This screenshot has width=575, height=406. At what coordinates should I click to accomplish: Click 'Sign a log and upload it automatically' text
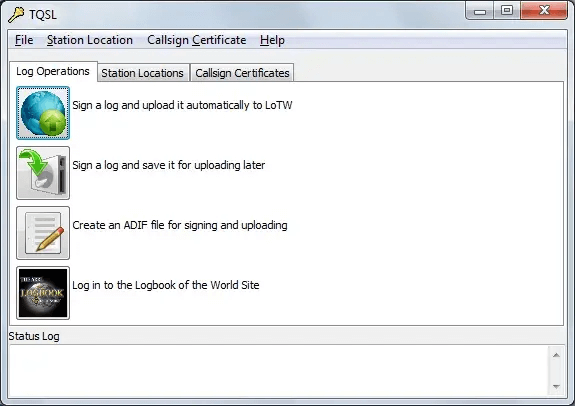(182, 105)
